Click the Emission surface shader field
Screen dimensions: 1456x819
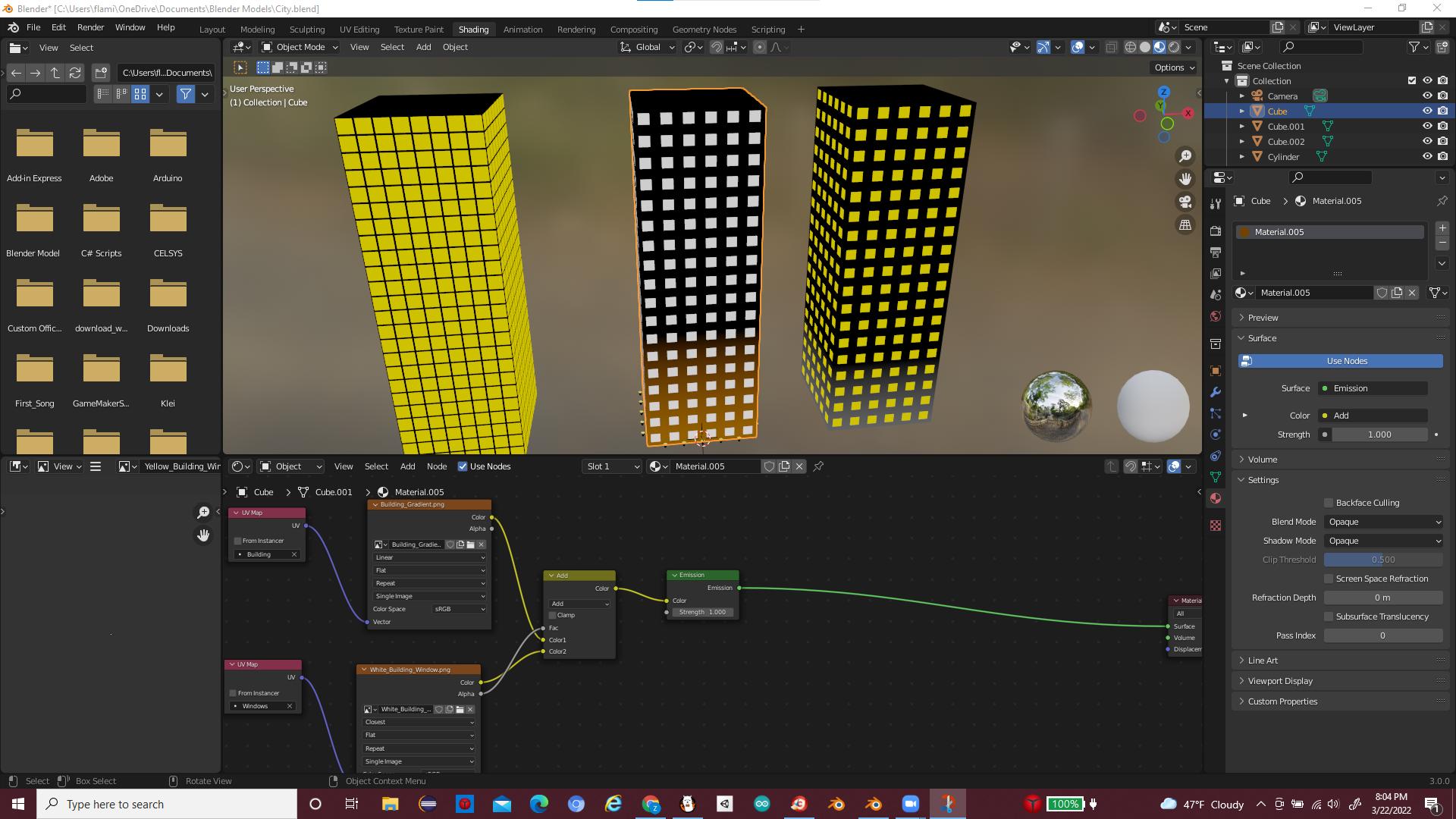click(1373, 388)
